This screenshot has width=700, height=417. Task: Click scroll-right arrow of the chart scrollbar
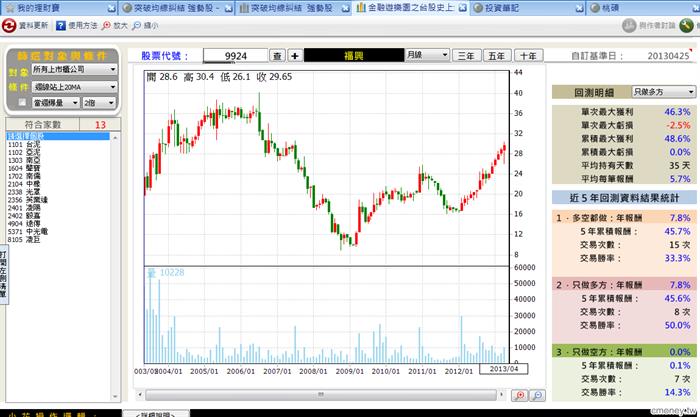click(x=501, y=395)
